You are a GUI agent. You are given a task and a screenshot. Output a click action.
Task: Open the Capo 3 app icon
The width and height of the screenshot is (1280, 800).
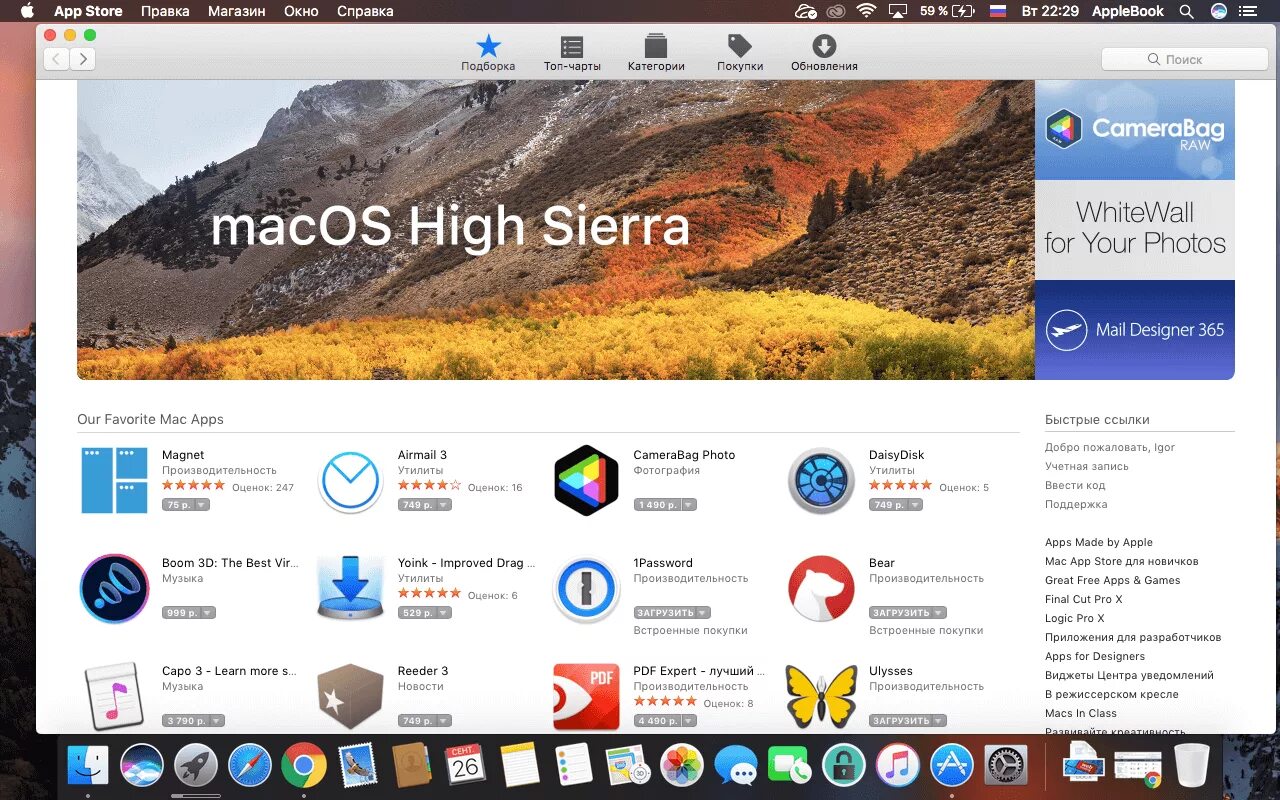coord(114,696)
